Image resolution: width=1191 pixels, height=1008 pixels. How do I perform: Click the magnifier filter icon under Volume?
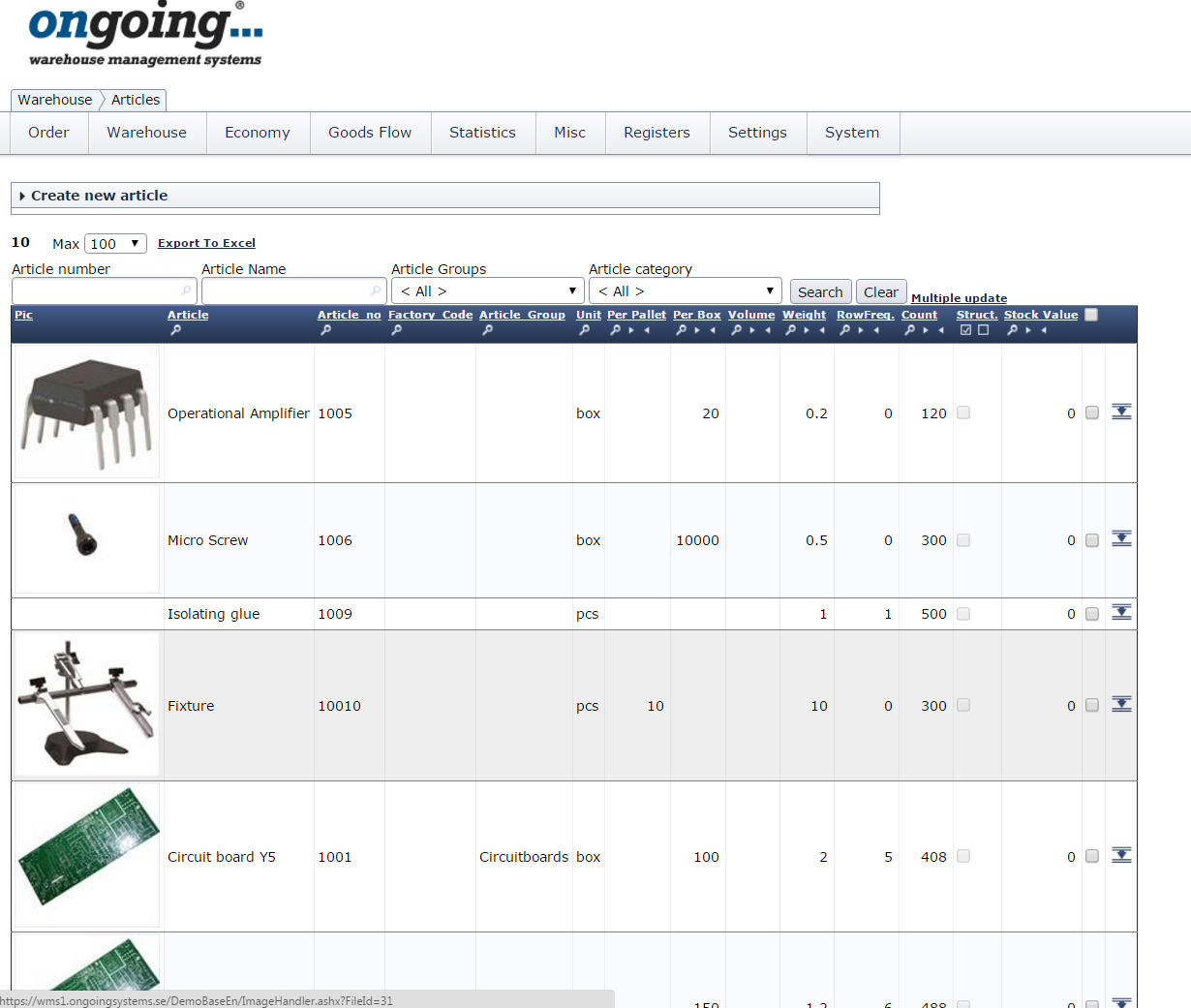click(736, 330)
